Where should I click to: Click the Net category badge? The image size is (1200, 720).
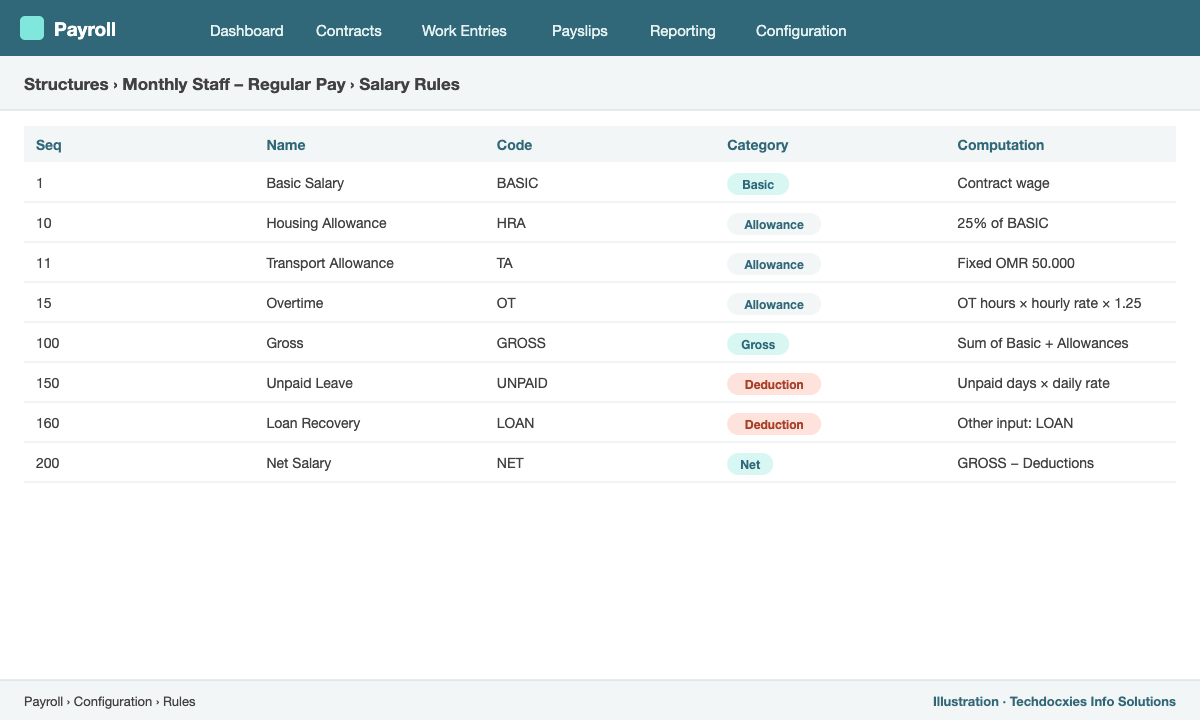pyautogui.click(x=750, y=464)
